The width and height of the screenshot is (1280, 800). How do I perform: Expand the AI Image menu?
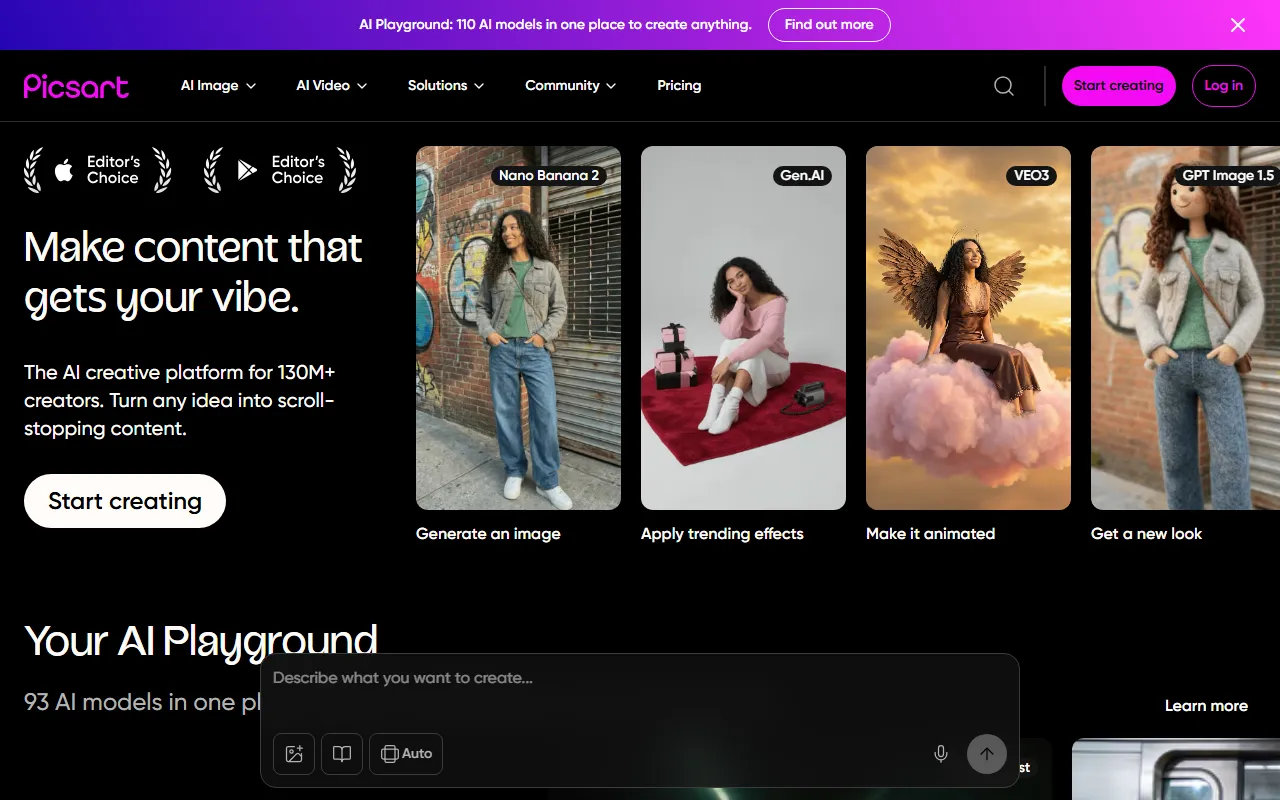pos(218,86)
